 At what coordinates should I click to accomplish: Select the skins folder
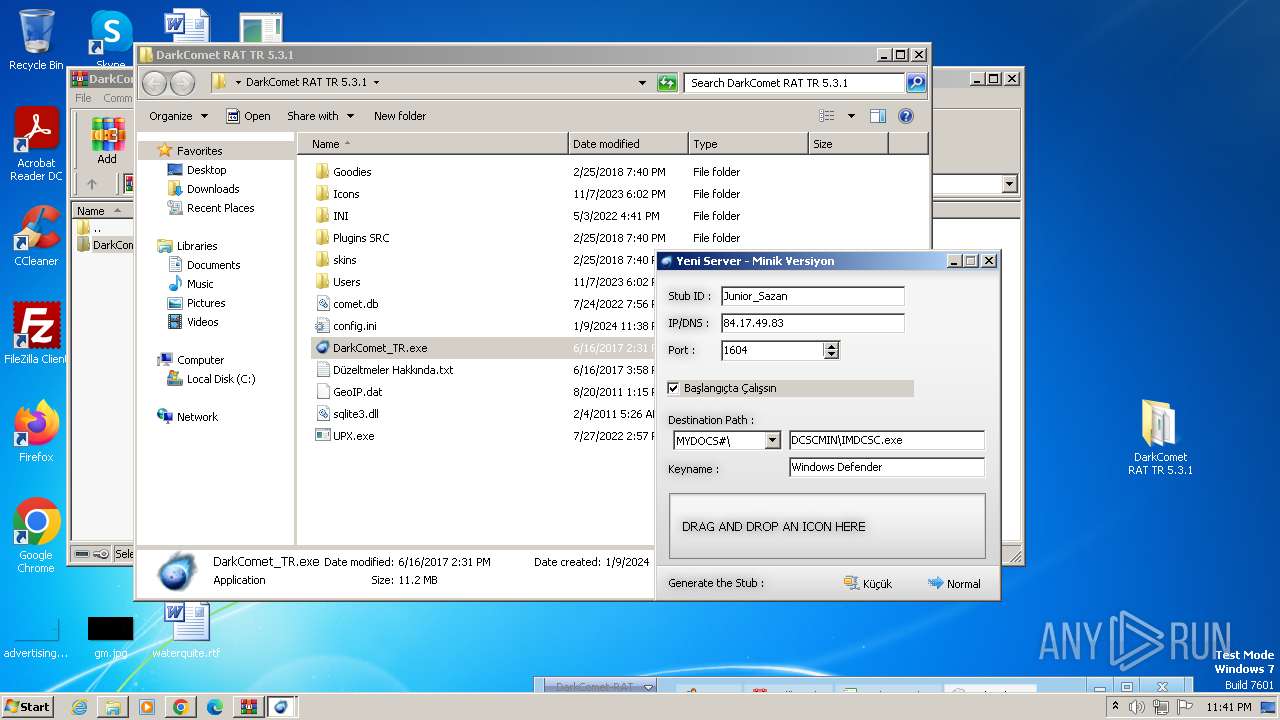pyautogui.click(x=344, y=260)
